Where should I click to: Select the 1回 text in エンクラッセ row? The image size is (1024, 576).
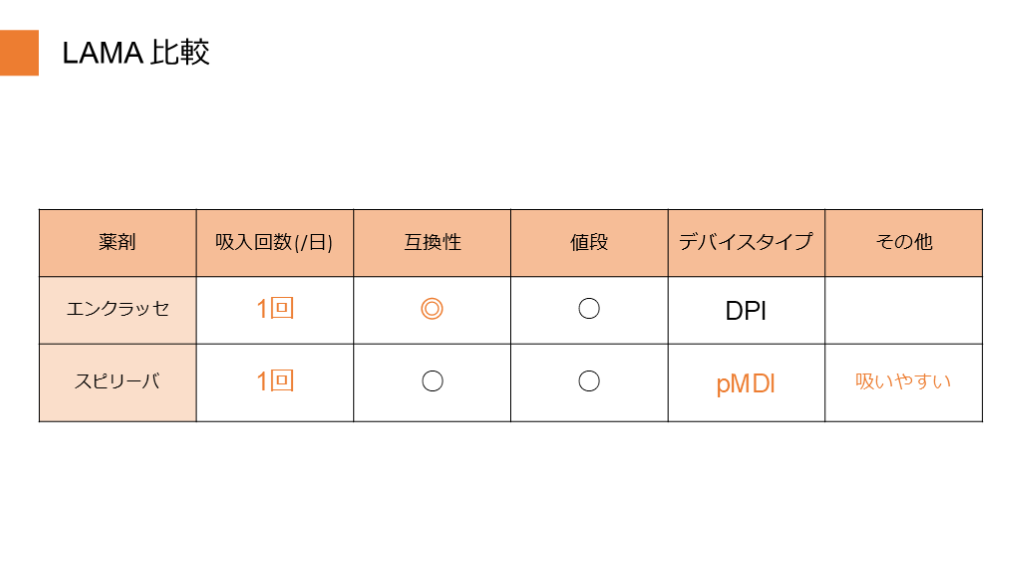click(x=274, y=310)
